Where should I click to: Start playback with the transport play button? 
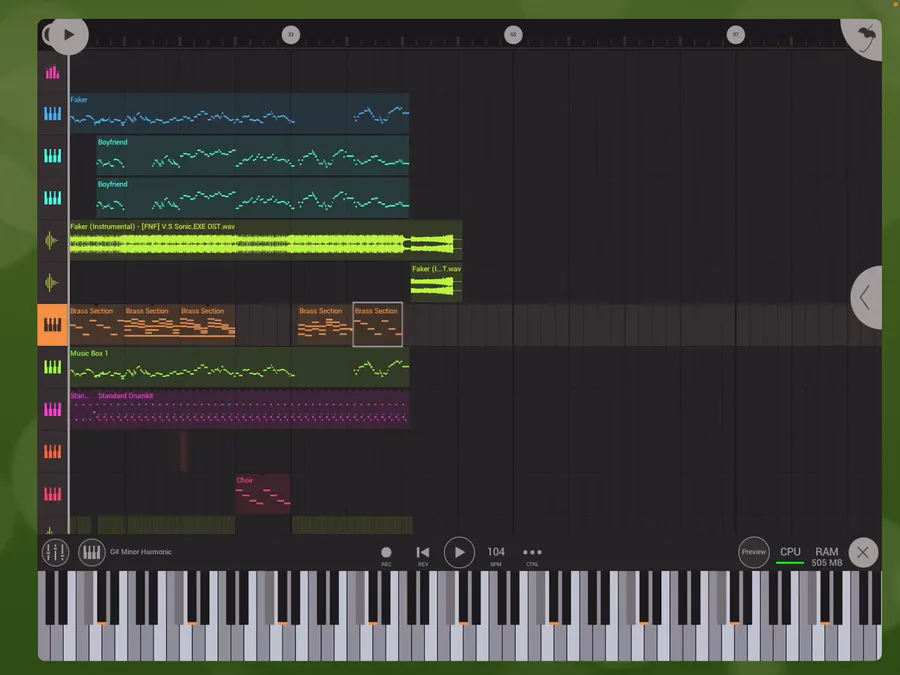(459, 553)
